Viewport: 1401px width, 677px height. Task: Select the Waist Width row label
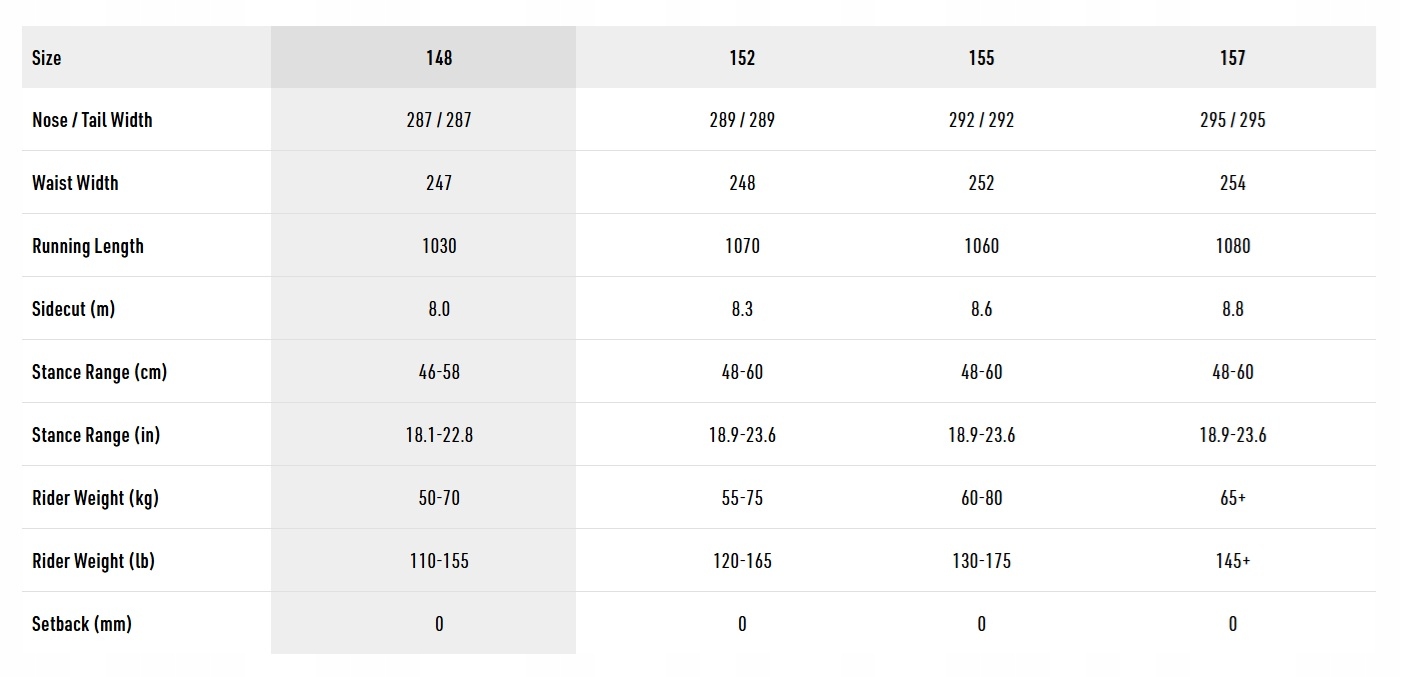coord(75,183)
